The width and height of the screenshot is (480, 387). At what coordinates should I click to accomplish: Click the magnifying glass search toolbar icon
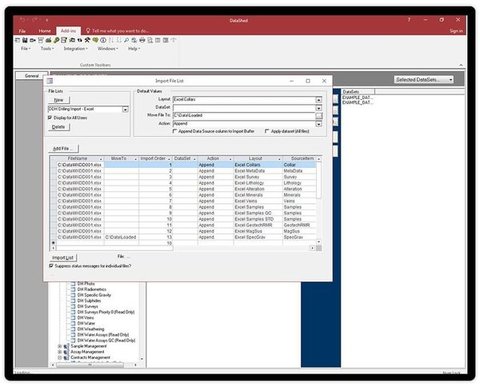tap(126, 40)
